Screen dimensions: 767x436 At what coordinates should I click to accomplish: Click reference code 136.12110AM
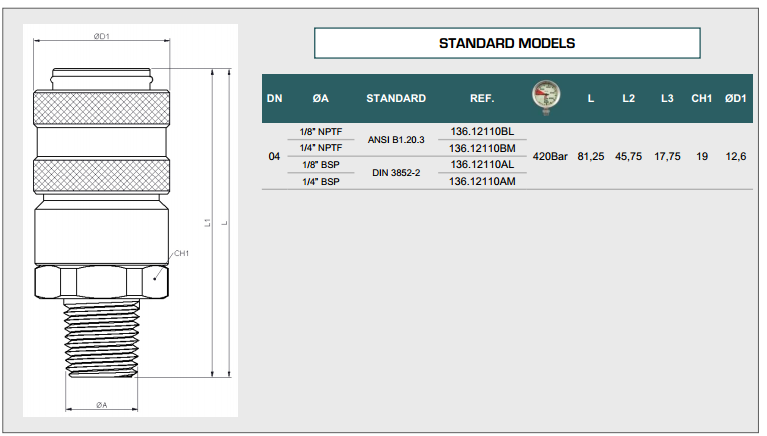482,181
